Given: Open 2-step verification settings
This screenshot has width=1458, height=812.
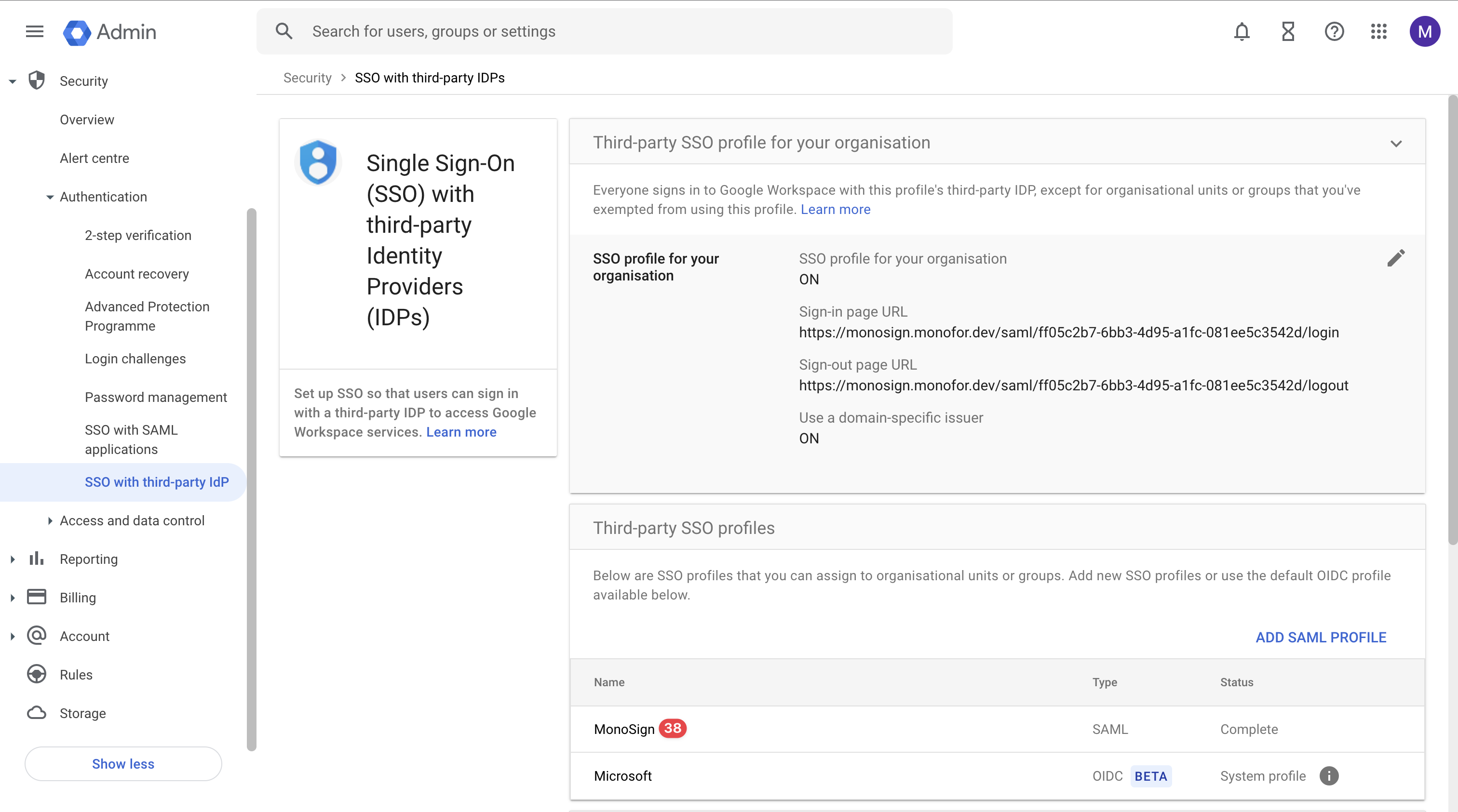Looking at the screenshot, I should 137,235.
